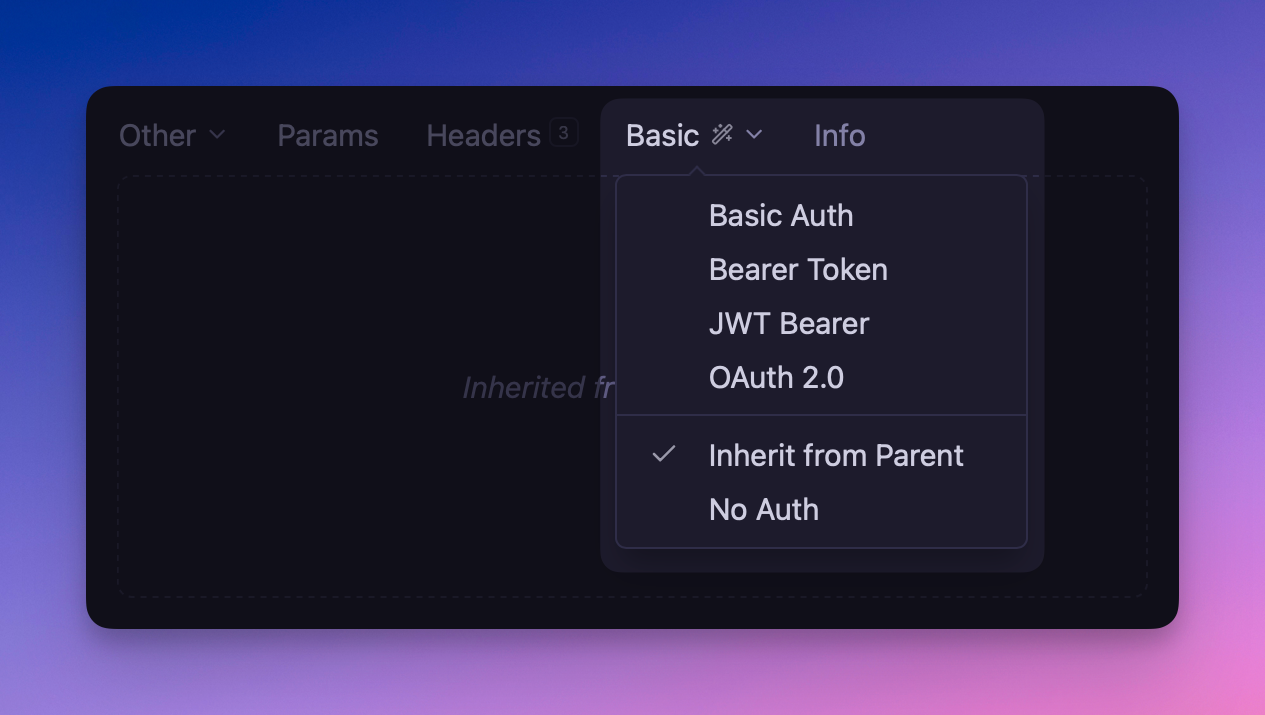Open the Headers tab
1265x715 pixels.
[x=483, y=135]
